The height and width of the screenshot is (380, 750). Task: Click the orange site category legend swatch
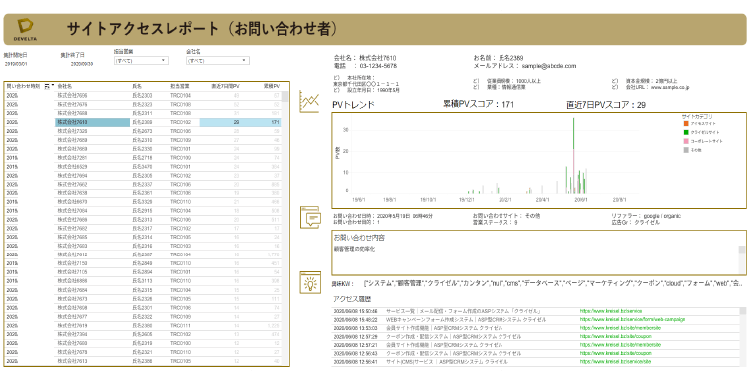(x=685, y=123)
